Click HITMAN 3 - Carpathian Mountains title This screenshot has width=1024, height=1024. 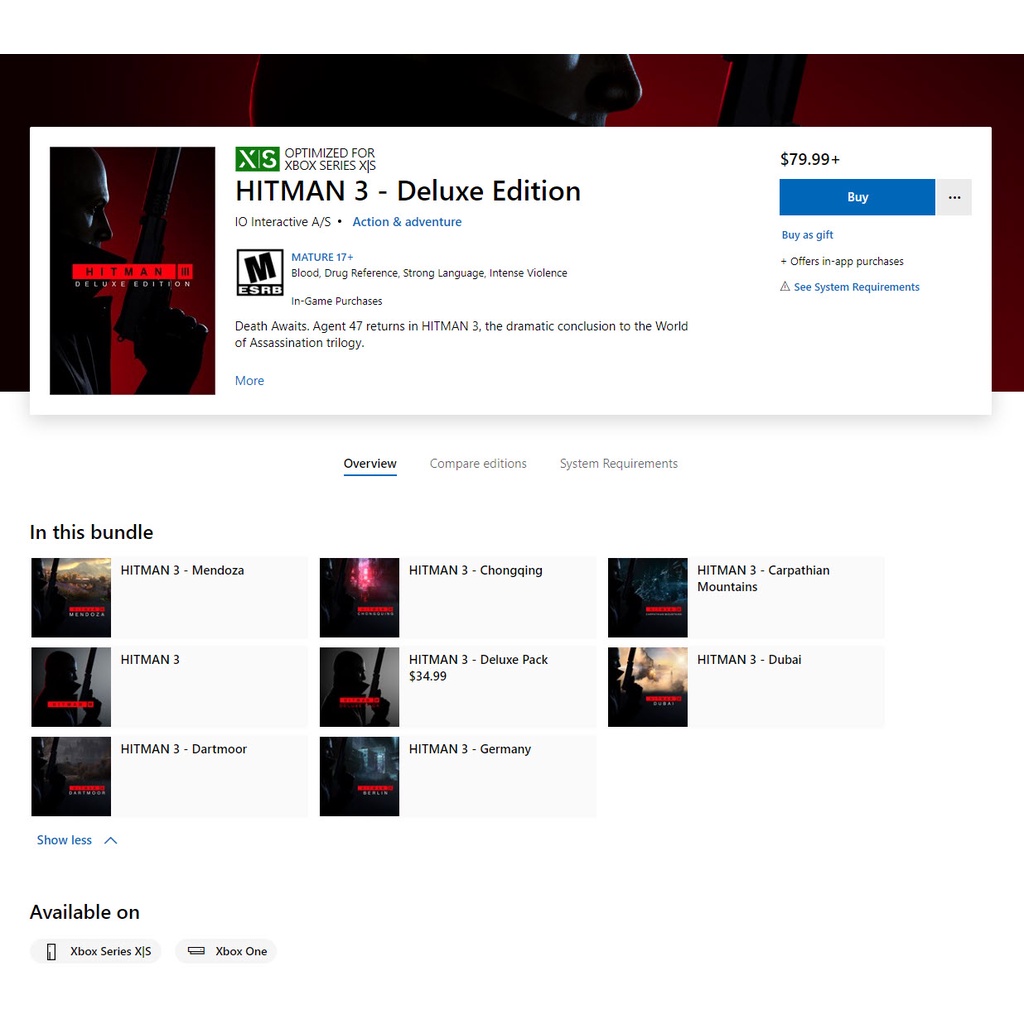tap(763, 578)
